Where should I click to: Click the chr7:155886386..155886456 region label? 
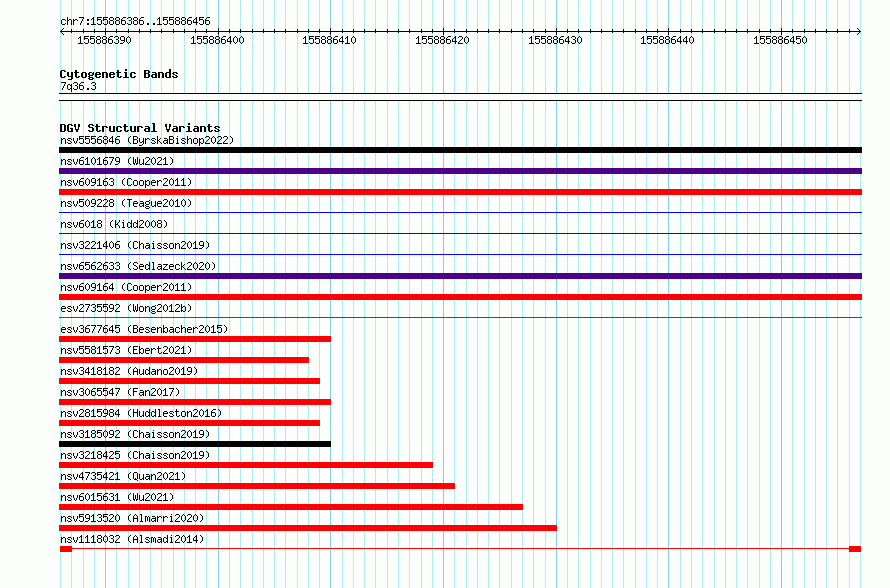(x=135, y=21)
